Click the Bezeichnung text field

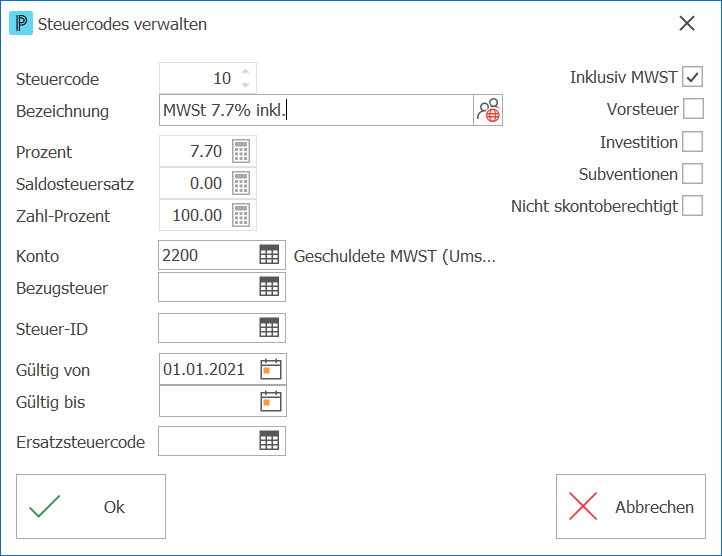tap(316, 110)
